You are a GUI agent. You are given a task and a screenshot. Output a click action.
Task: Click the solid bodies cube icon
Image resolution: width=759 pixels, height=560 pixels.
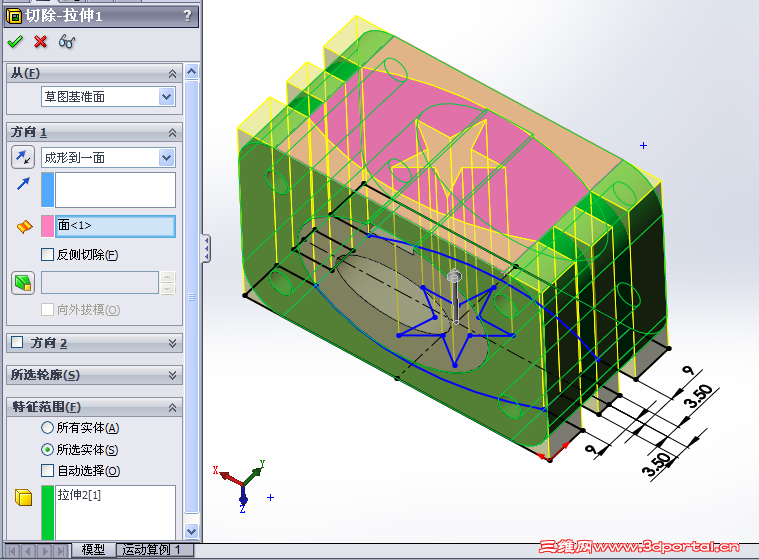(x=24, y=497)
